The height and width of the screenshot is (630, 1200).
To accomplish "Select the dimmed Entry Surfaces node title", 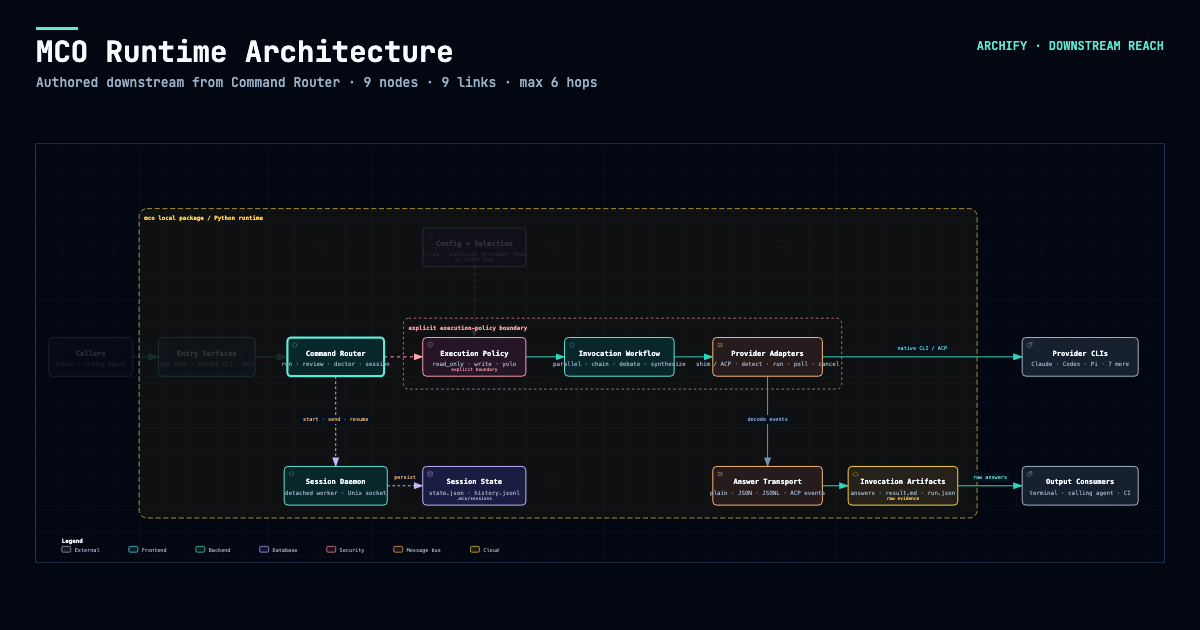I will click(207, 353).
